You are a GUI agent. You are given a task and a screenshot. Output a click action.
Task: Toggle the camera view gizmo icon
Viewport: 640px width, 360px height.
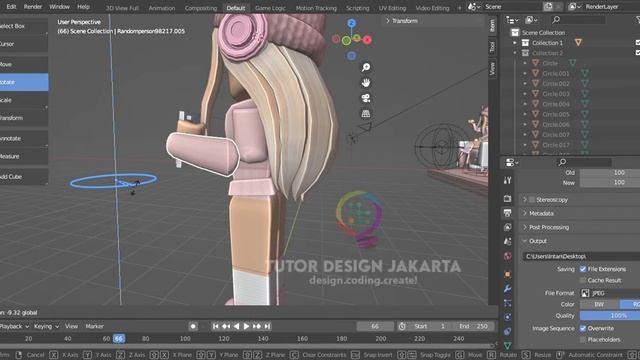tap(366, 98)
